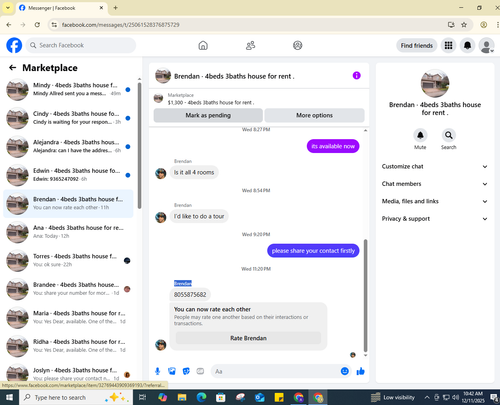Open Task View on the taskbar
The width and height of the screenshot is (500, 405).
(x=142, y=397)
